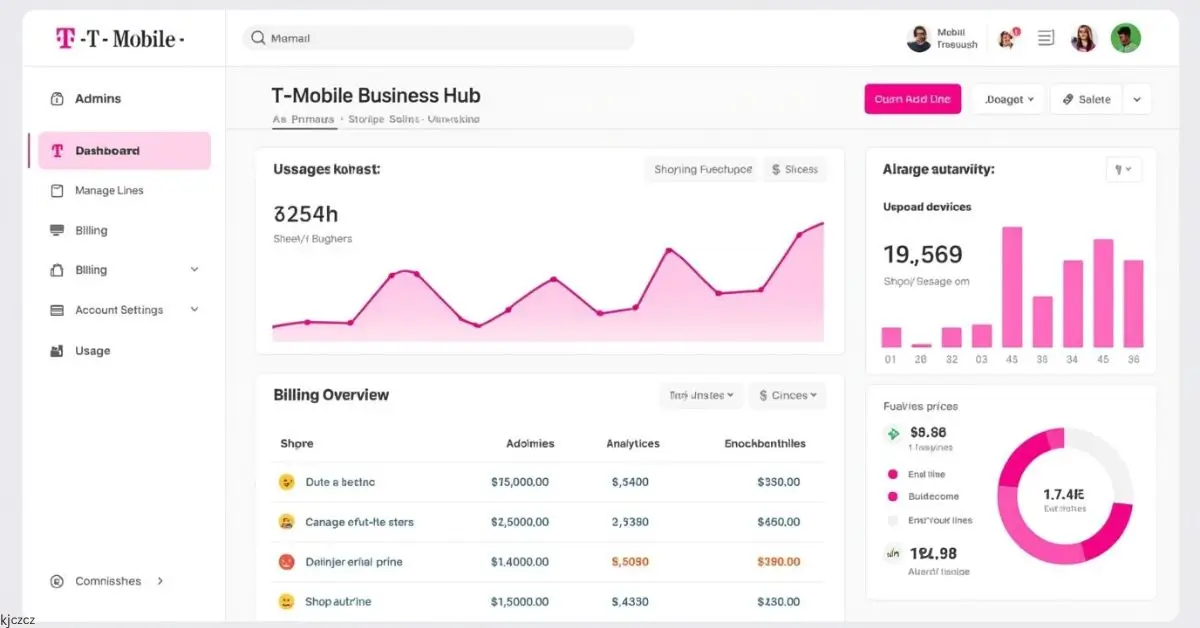Click the $1,5000.00 cell in Shop autrine row

pos(520,602)
